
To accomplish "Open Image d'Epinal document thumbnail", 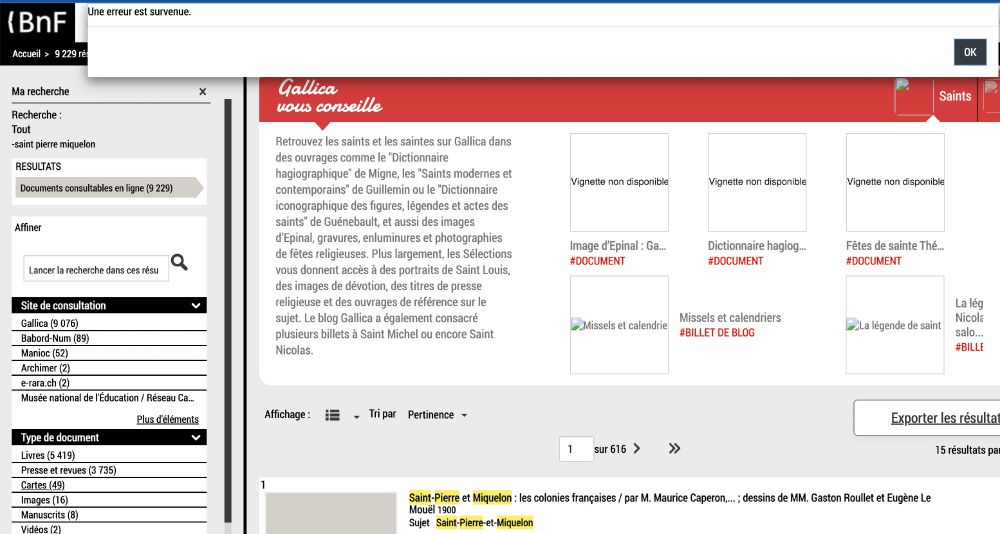I will coord(619,182).
